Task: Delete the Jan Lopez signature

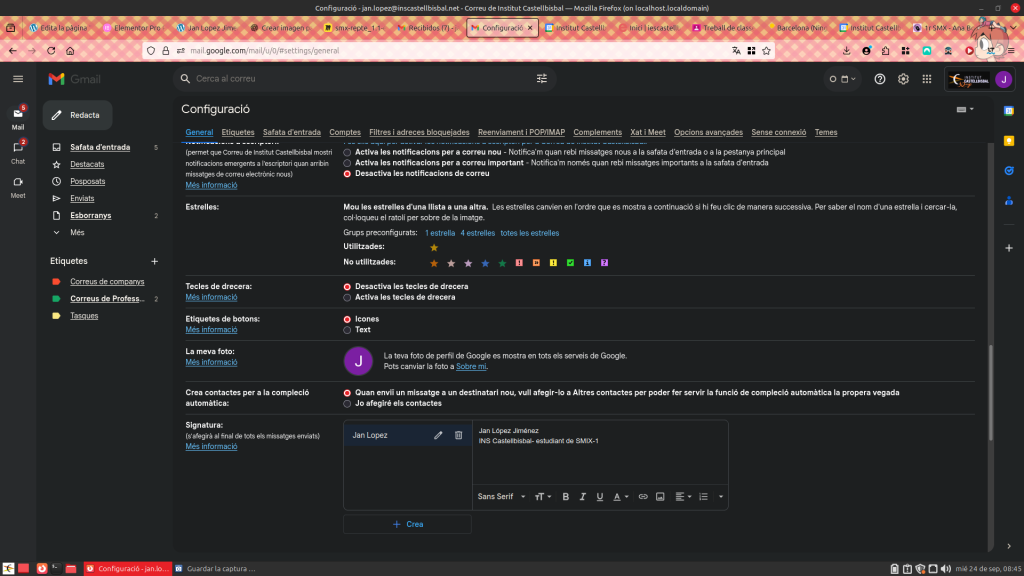Action: coord(458,435)
